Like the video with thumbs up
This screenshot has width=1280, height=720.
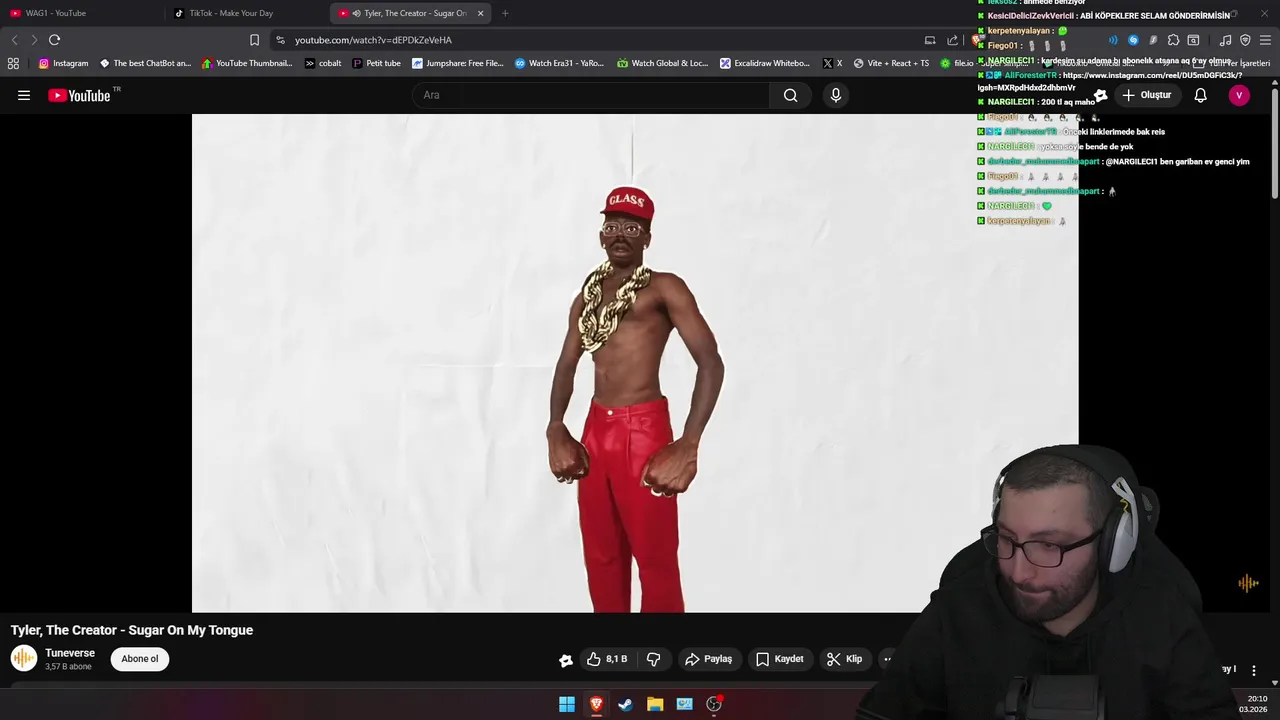[x=607, y=659]
